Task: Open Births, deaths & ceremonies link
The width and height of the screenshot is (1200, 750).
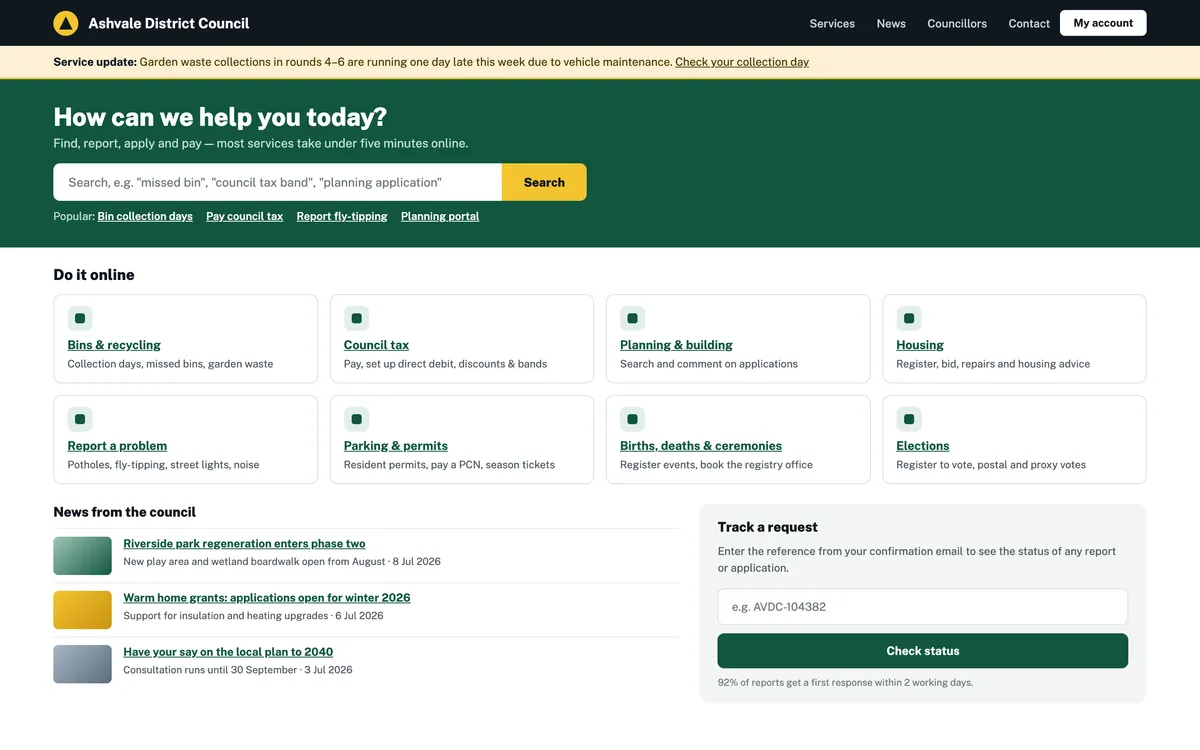Action: pos(701,446)
